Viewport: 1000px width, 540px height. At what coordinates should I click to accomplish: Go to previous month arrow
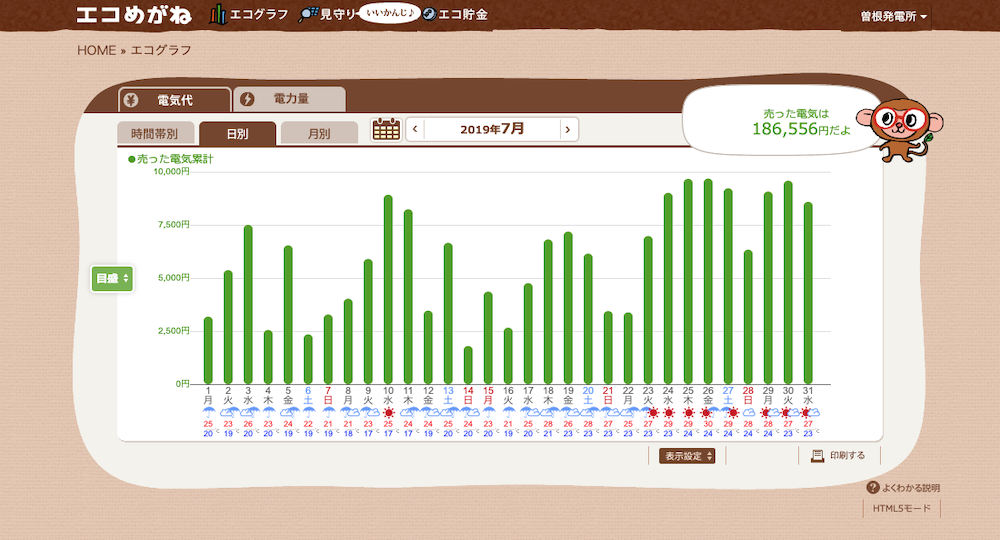[415, 129]
